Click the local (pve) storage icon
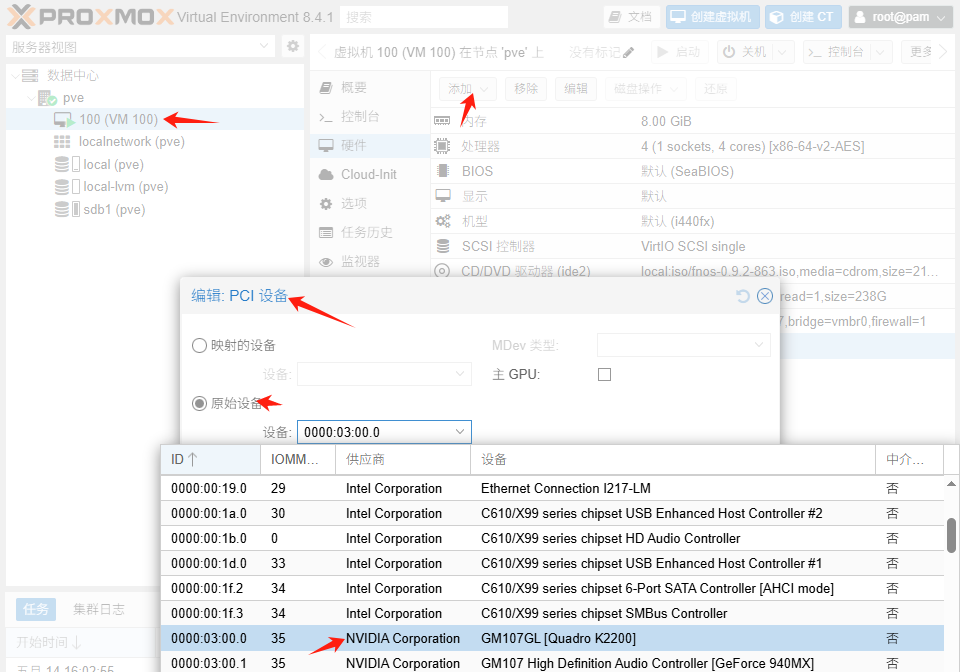Viewport: 960px width, 672px height. click(x=67, y=164)
